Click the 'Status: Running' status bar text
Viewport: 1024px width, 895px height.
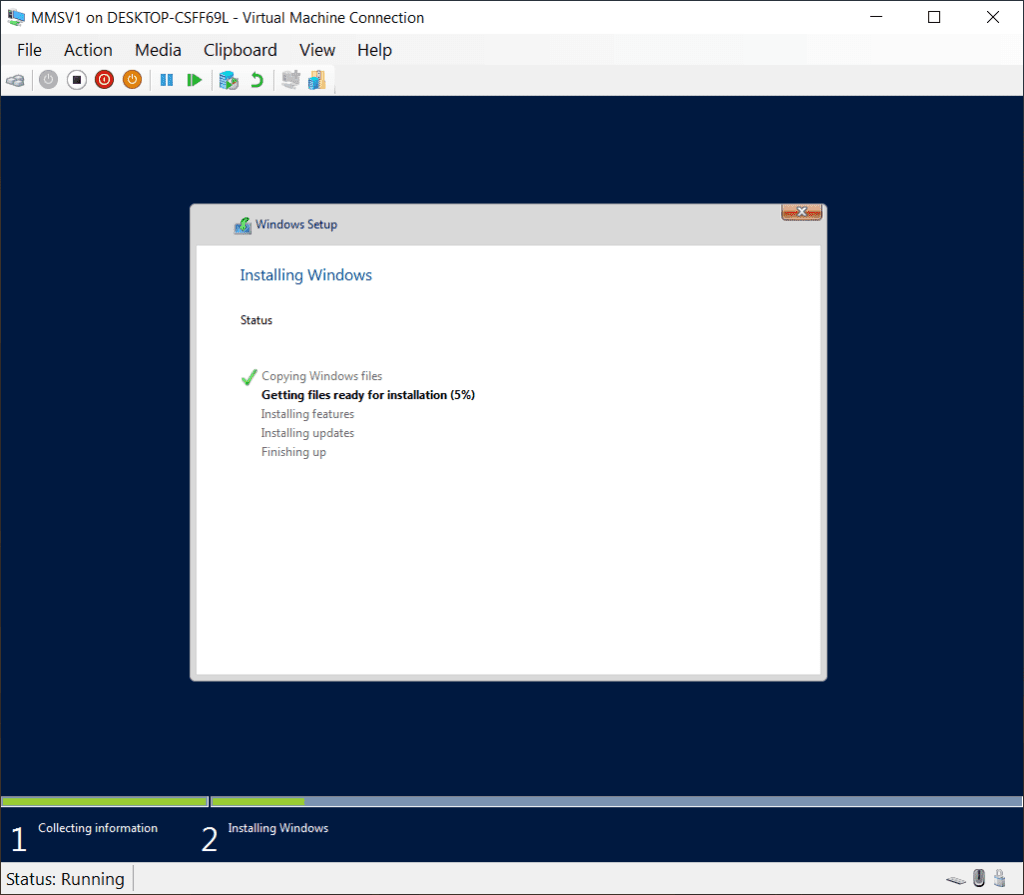tap(65, 879)
